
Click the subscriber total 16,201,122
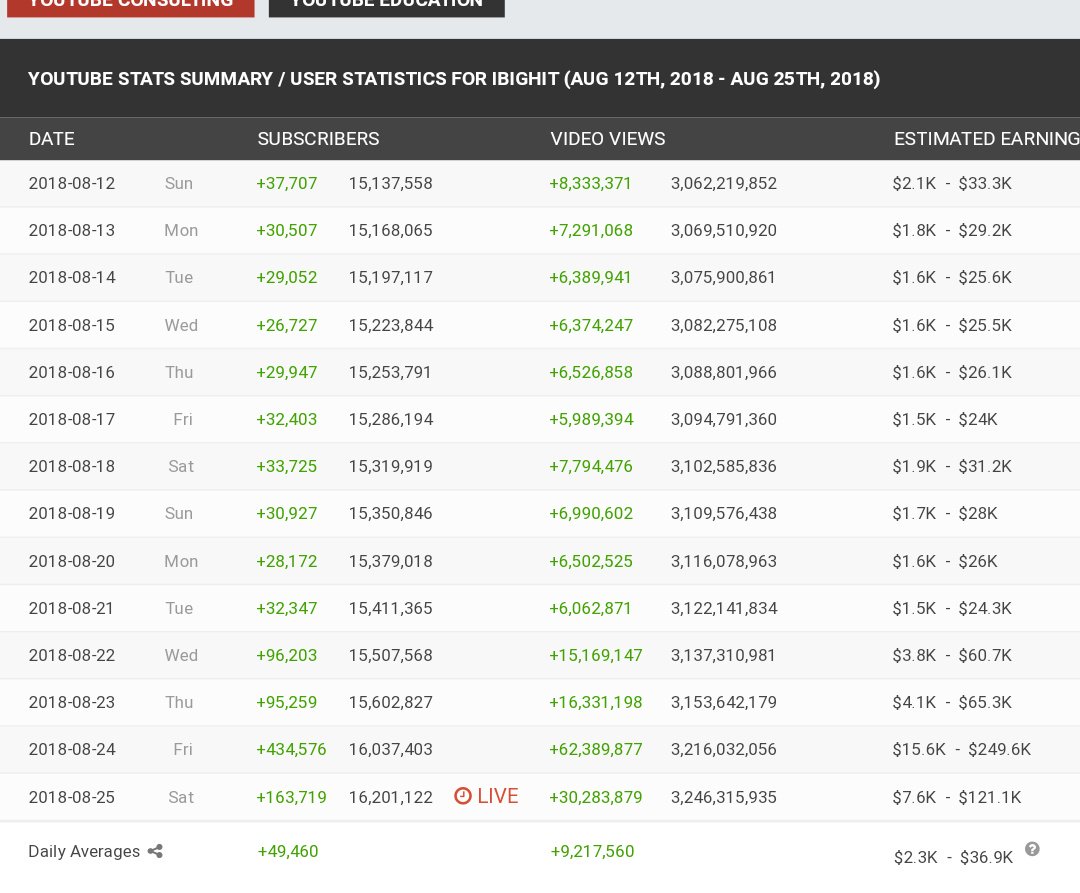[391, 797]
